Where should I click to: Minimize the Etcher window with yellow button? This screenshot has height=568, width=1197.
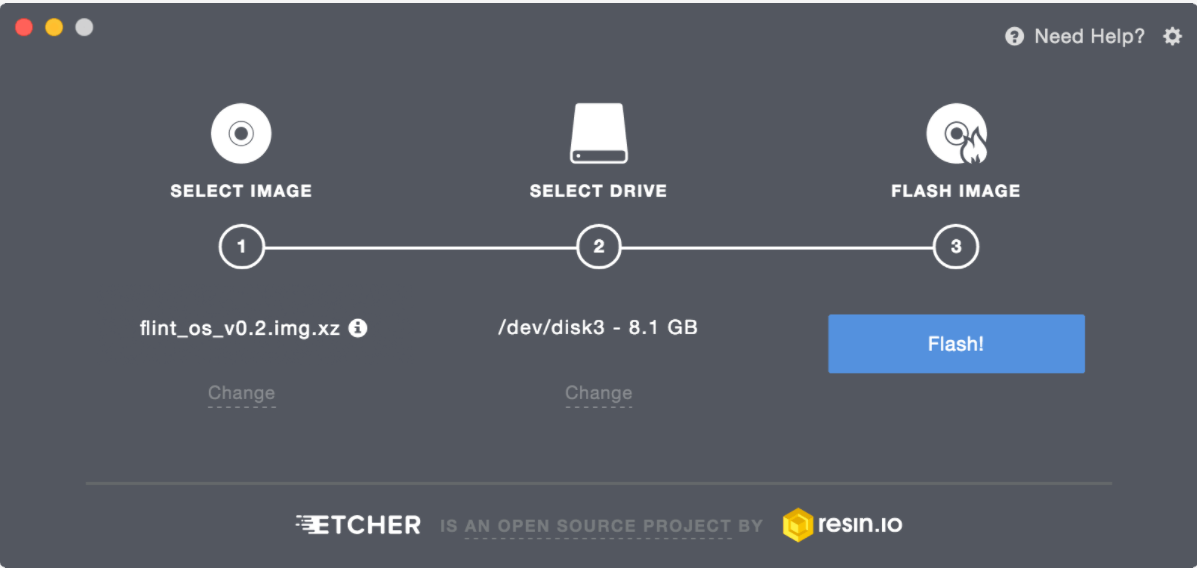point(54,28)
